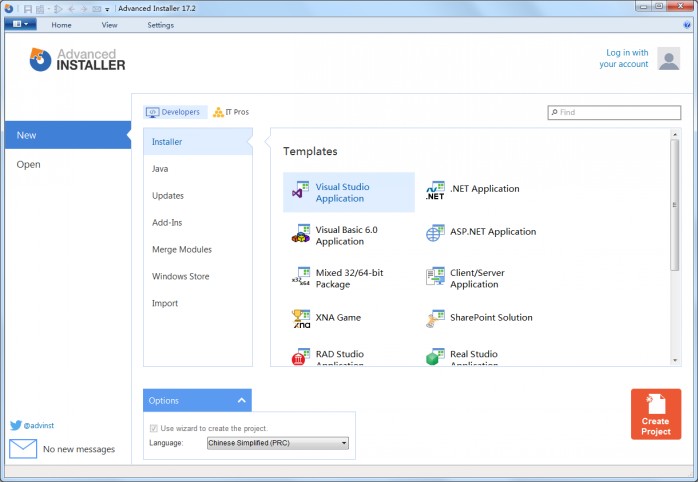Viewport: 698px width, 482px height.
Task: Click the Client/Server Application icon
Action: point(435,277)
